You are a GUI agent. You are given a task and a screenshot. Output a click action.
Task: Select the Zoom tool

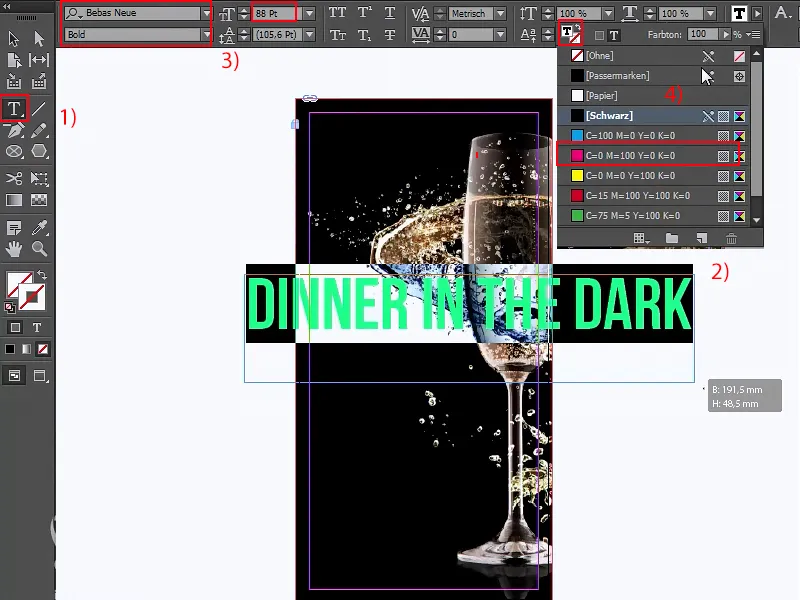coord(39,249)
